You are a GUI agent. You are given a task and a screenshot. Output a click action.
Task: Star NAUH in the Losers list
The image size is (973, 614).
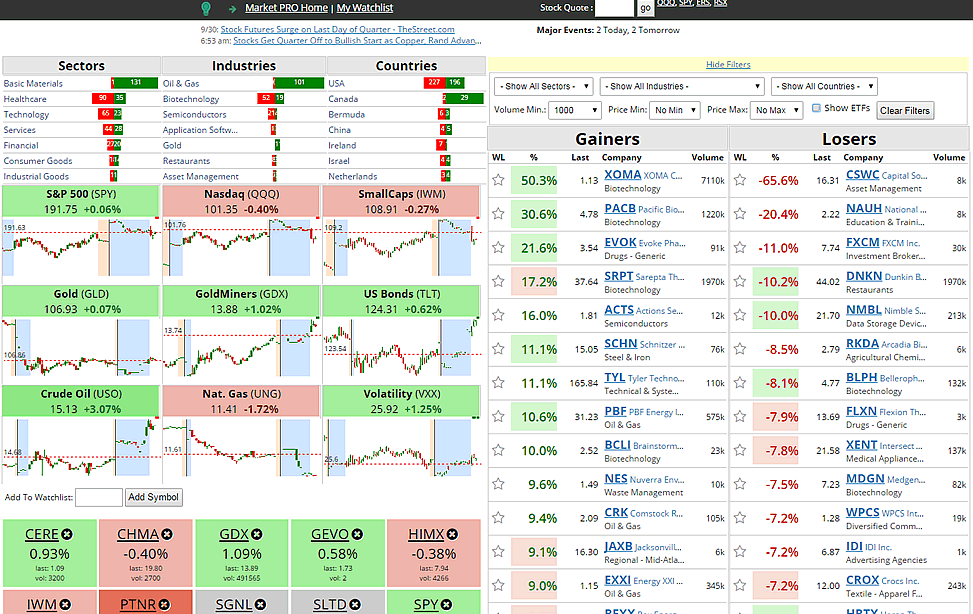point(740,214)
